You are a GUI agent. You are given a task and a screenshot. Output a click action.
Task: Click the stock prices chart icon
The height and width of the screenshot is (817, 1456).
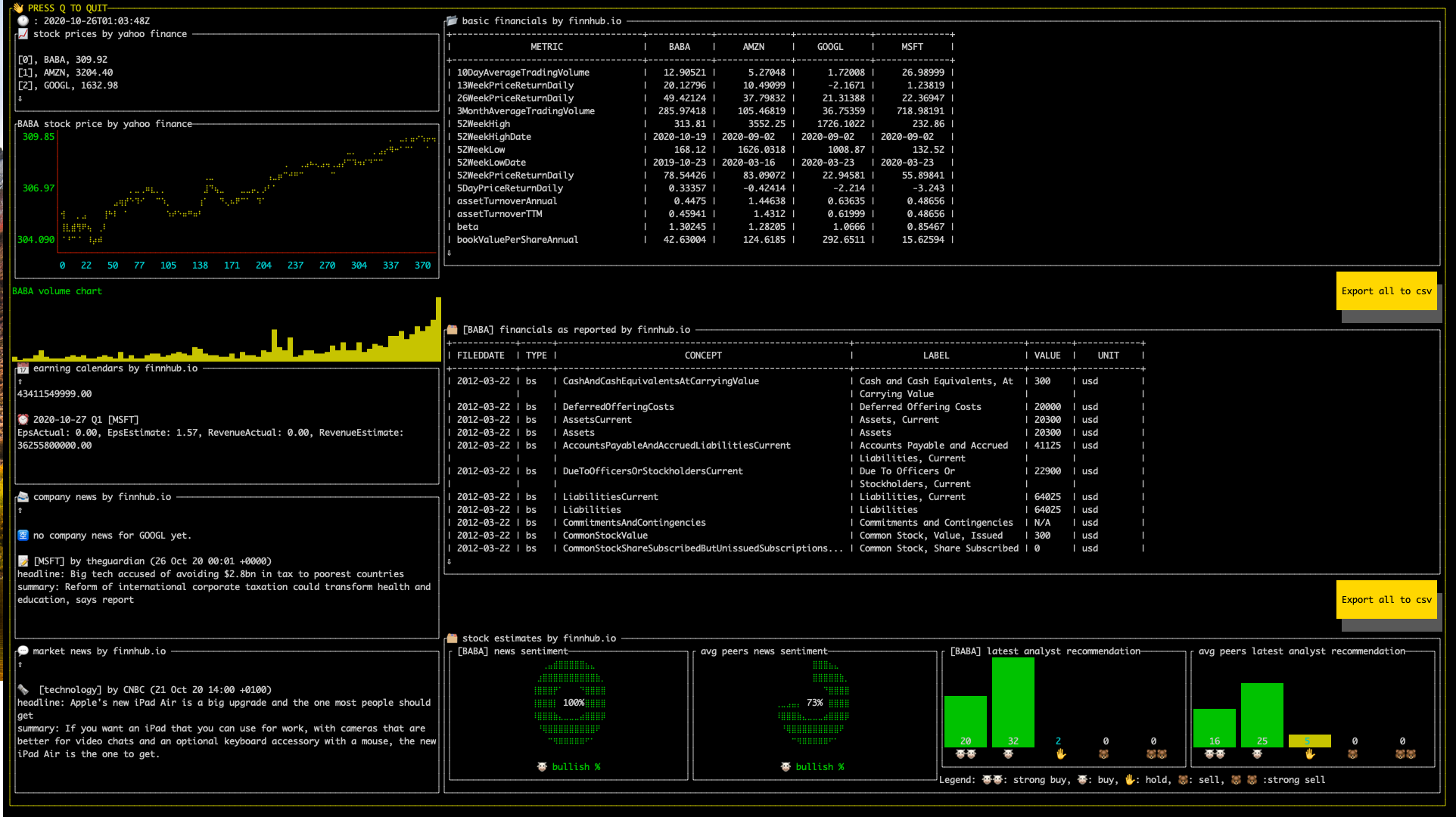pos(23,34)
